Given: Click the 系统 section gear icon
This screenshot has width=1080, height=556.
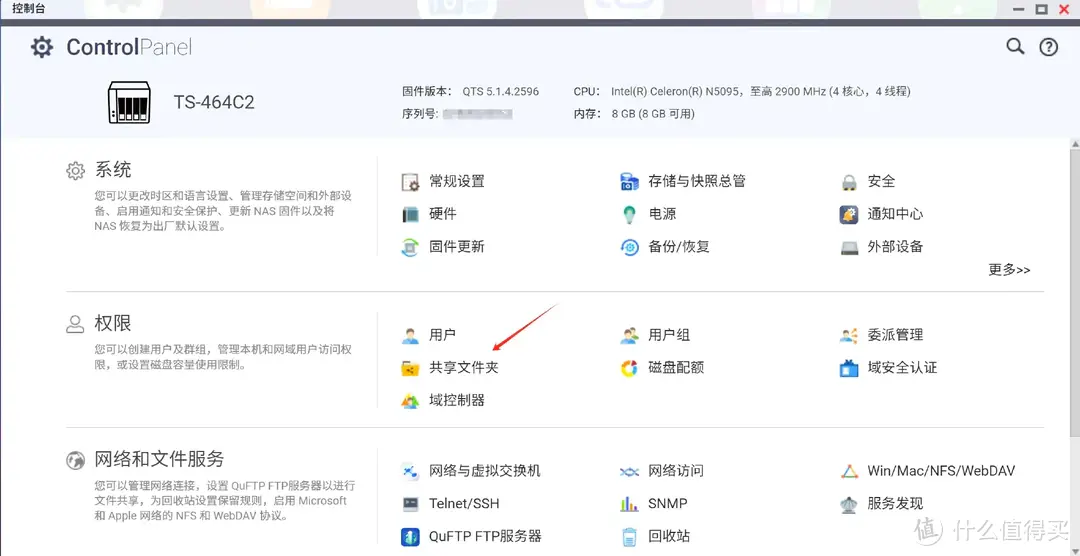Looking at the screenshot, I should 75,171.
